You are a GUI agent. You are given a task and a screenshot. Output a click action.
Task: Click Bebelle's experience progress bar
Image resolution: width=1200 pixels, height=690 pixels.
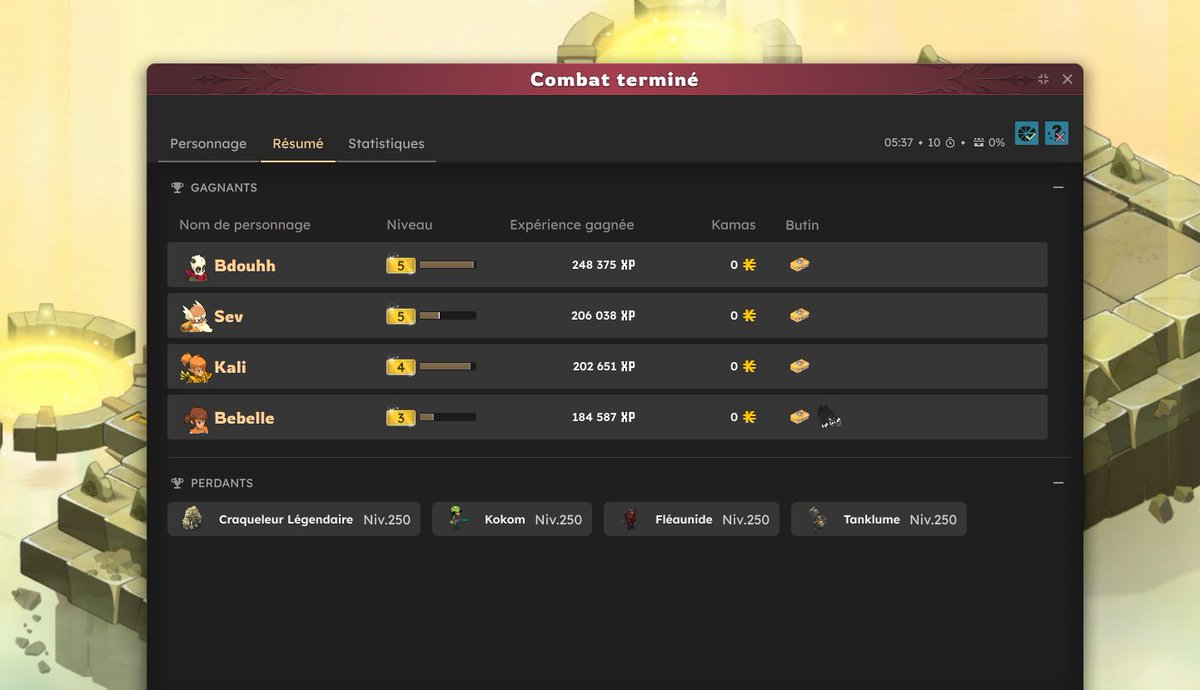click(447, 417)
